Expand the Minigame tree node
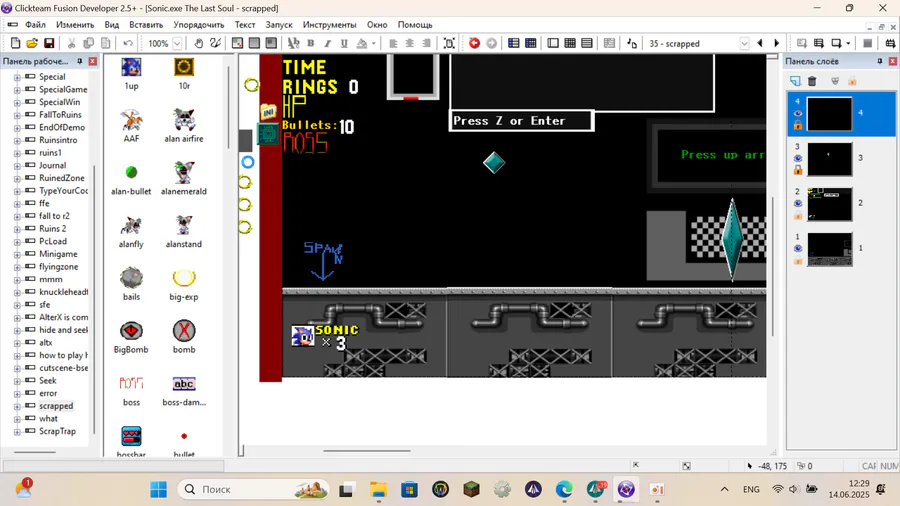The height and width of the screenshot is (506, 900). pyautogui.click(x=17, y=254)
